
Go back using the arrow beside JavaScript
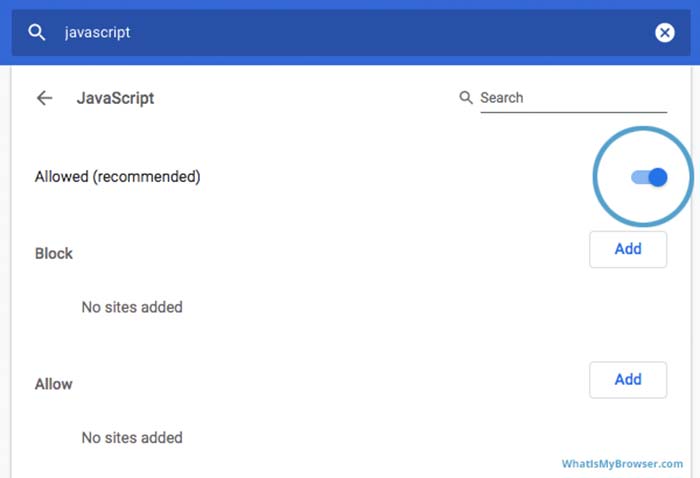pos(45,98)
